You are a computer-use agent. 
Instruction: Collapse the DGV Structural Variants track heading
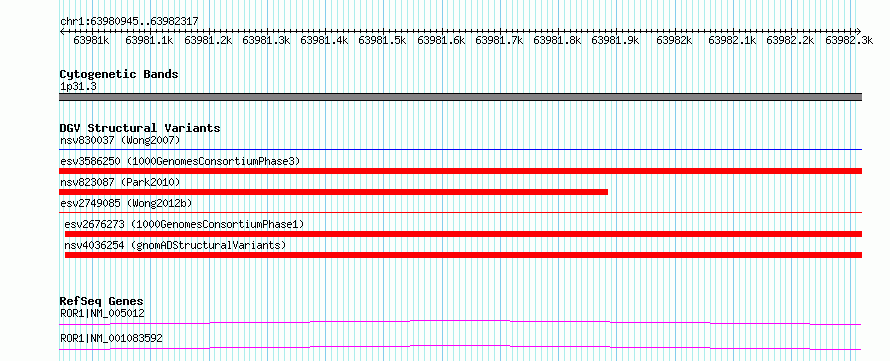point(140,128)
